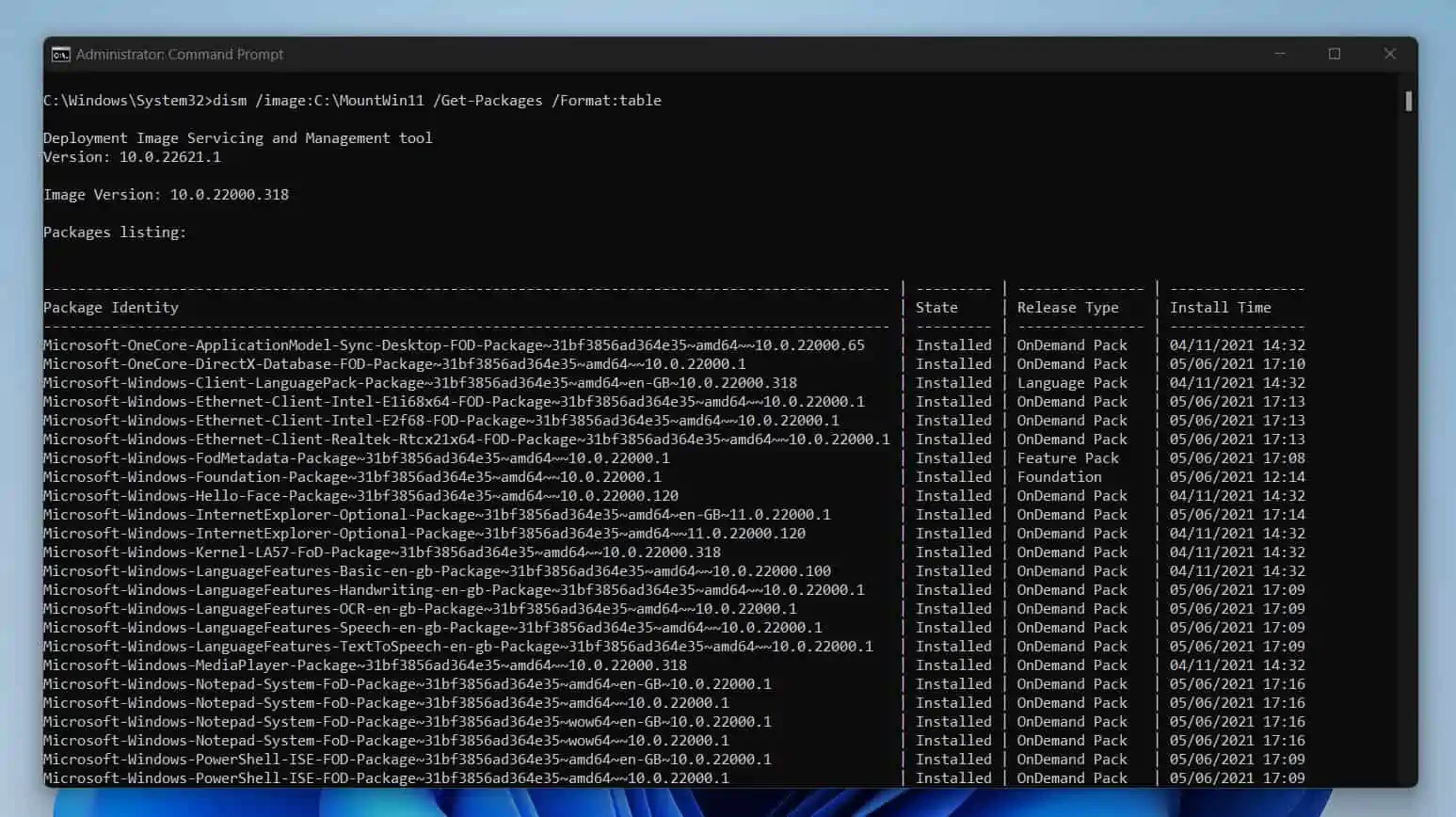Click the 'State' column header
Viewport: 1456px width, 817px height.
936,308
